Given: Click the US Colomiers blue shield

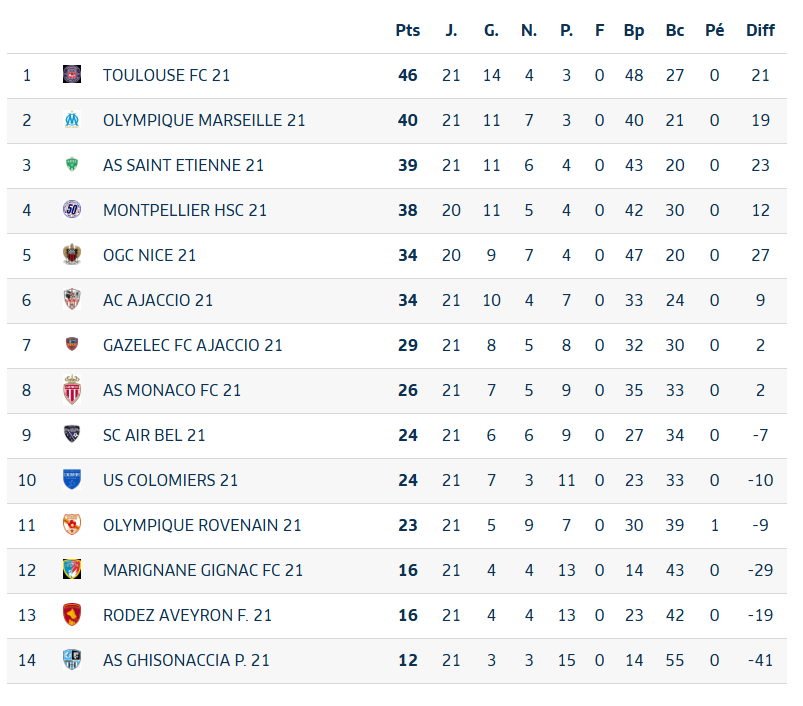Looking at the screenshot, I should pyautogui.click(x=72, y=479).
